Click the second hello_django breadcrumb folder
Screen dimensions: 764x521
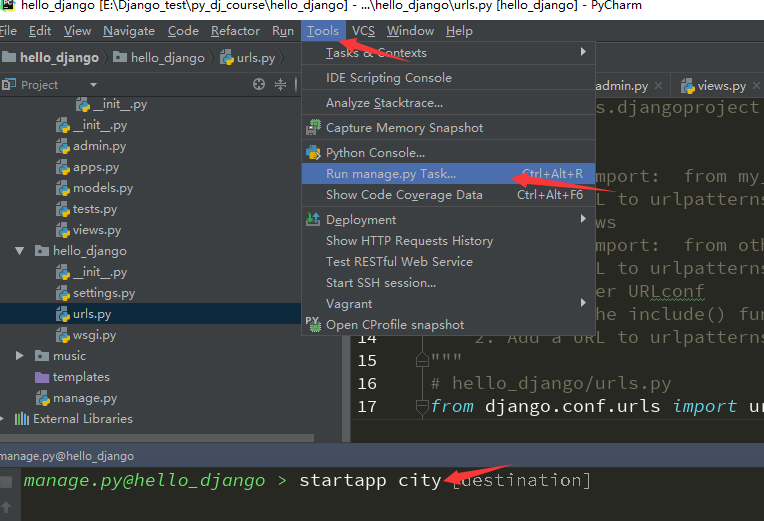[159, 58]
